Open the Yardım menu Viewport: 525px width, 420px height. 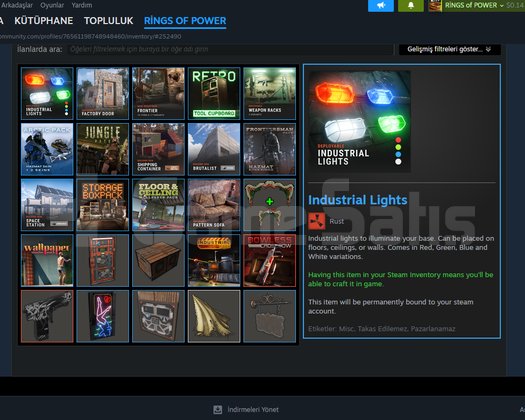(82, 5)
